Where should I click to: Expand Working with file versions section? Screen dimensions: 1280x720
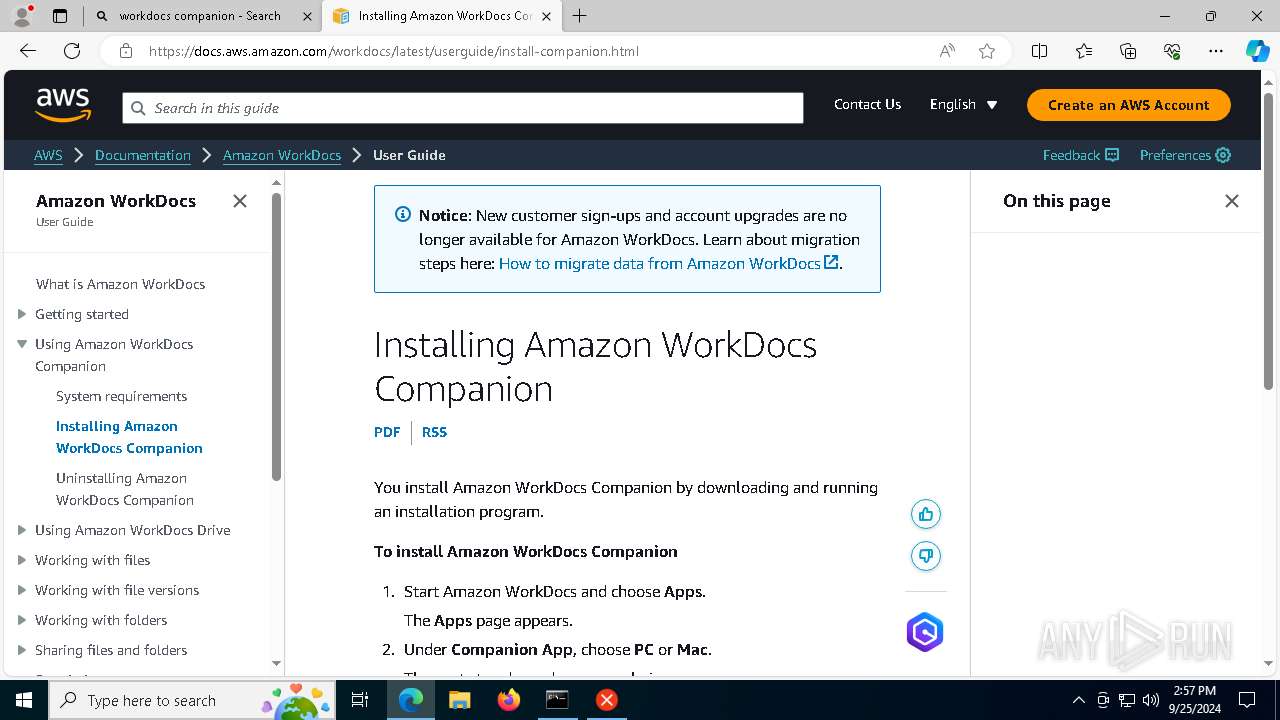coord(22,590)
